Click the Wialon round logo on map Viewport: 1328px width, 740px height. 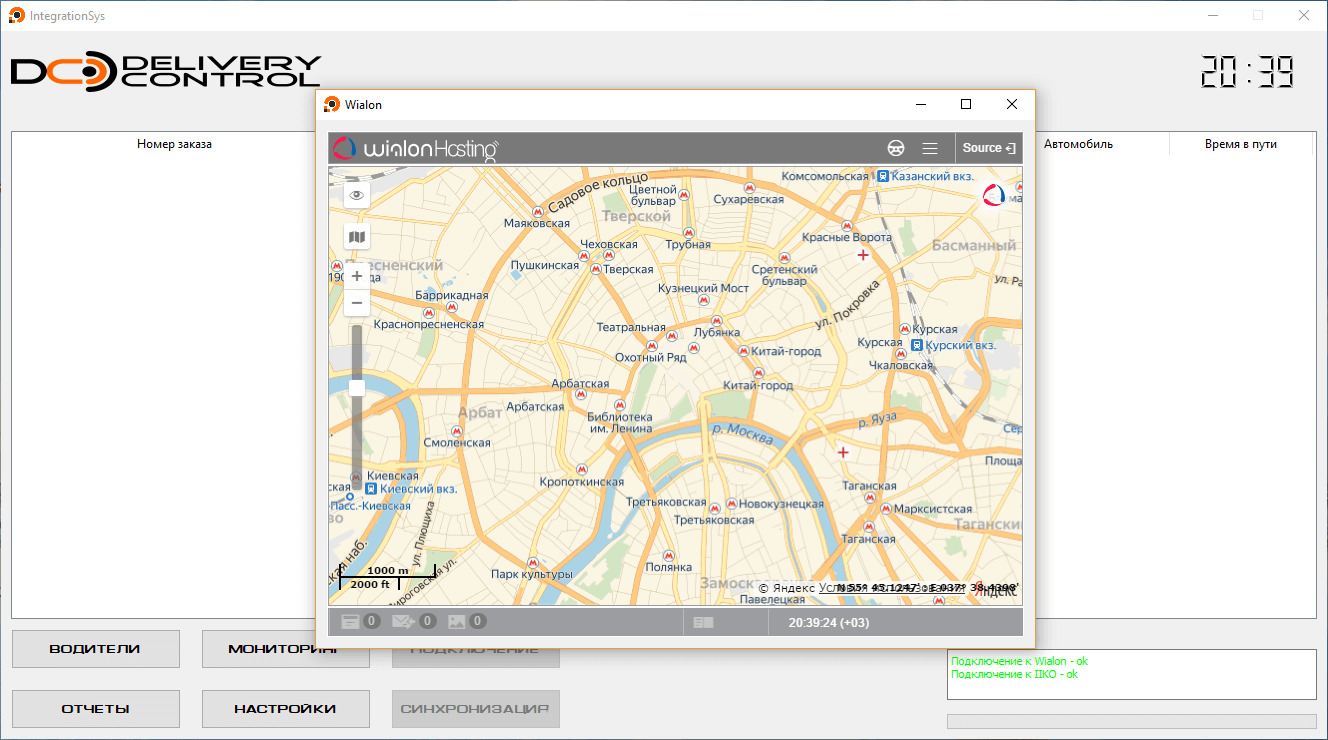pos(994,195)
